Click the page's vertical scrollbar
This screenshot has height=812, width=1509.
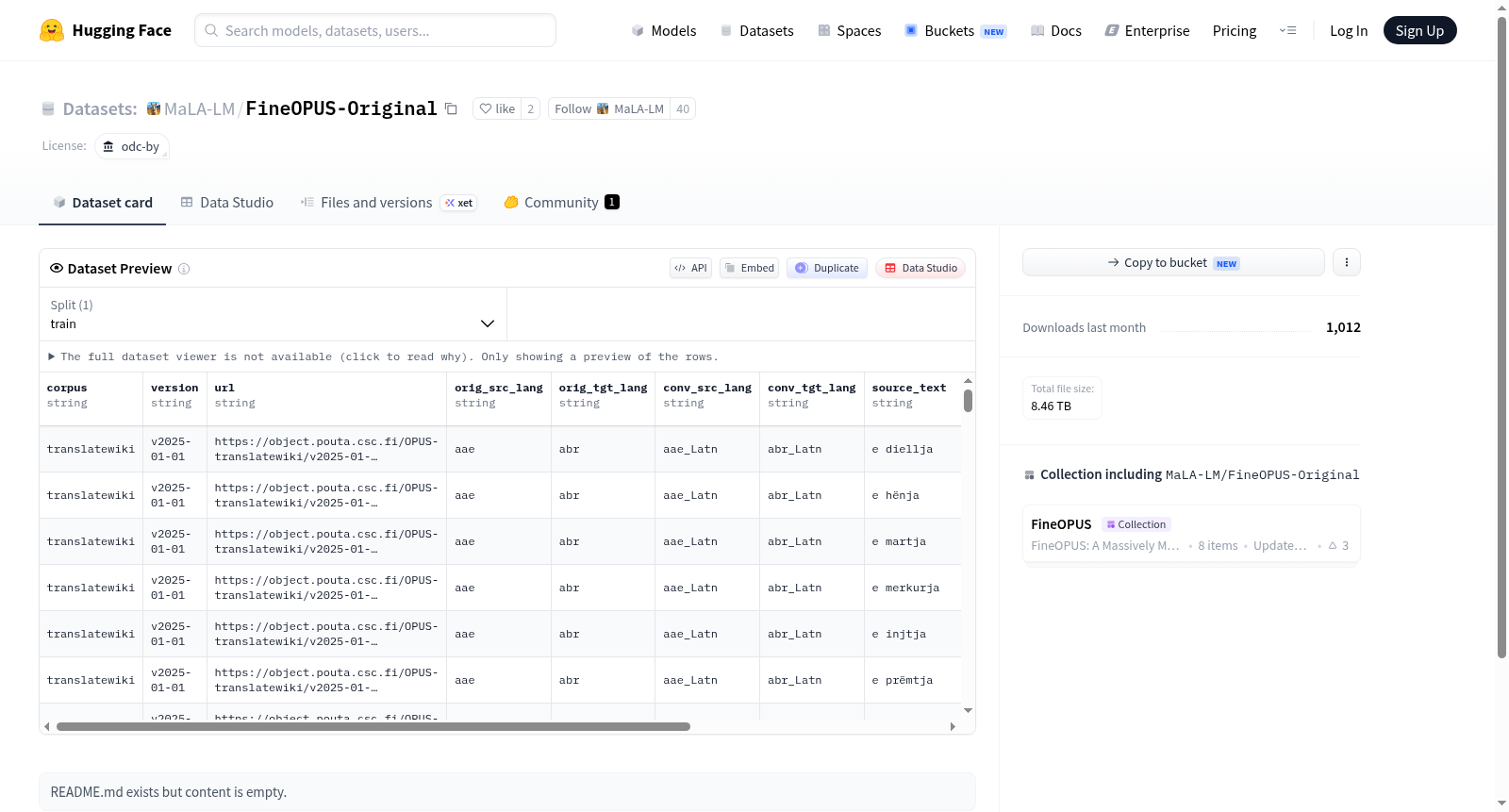1501,338
